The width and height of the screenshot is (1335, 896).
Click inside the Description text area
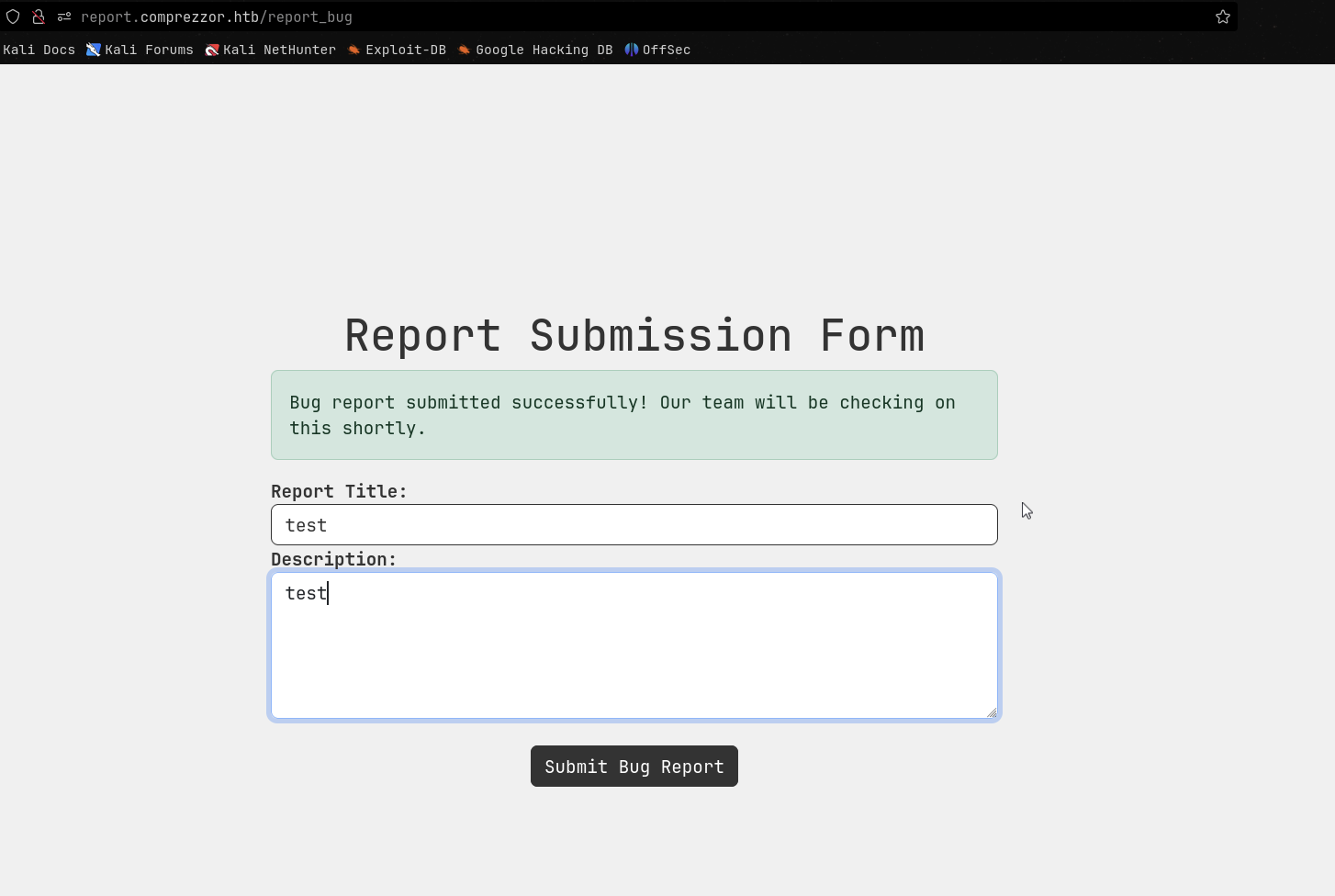[x=634, y=652]
